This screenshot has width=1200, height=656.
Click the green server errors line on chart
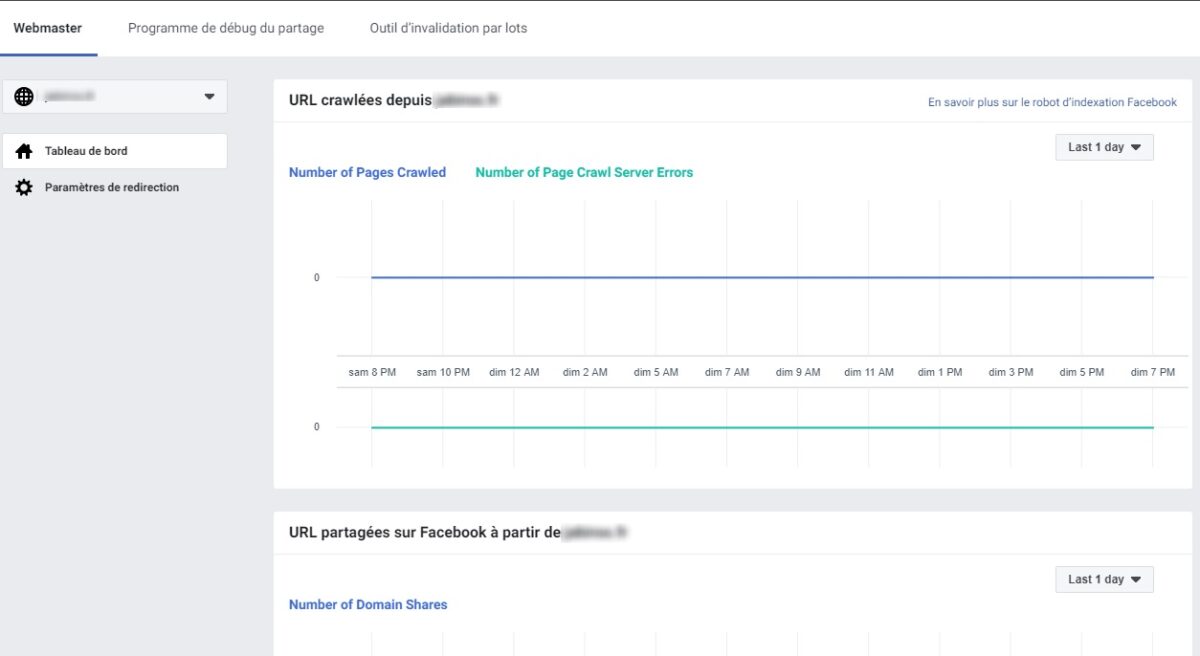coord(762,427)
